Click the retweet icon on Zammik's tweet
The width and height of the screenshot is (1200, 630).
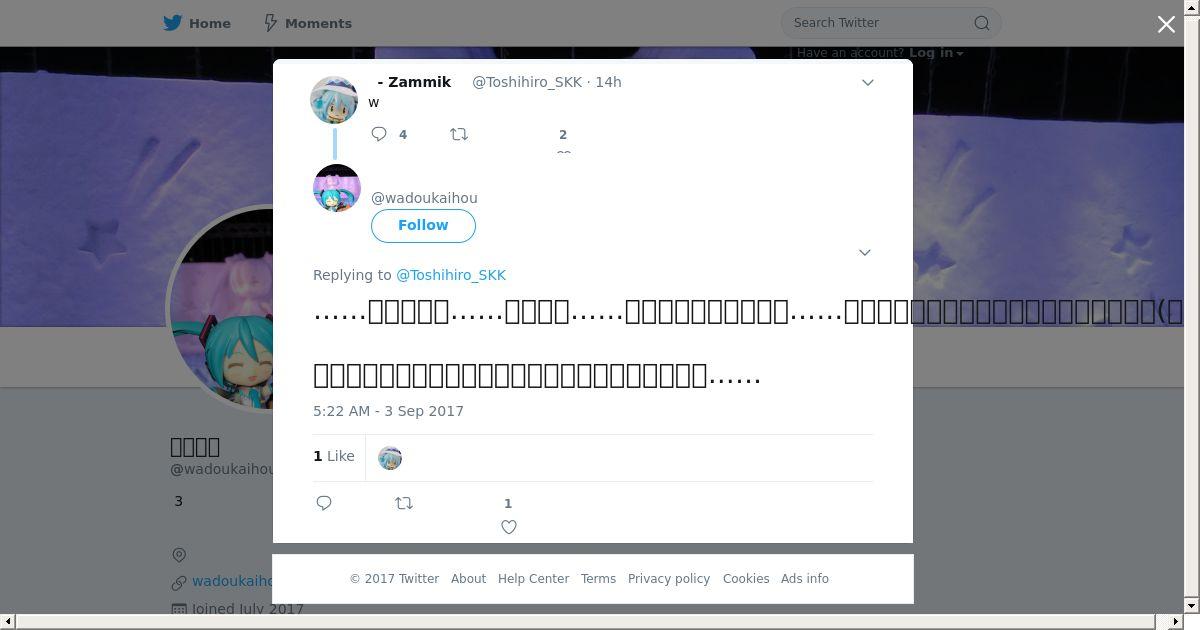[459, 134]
